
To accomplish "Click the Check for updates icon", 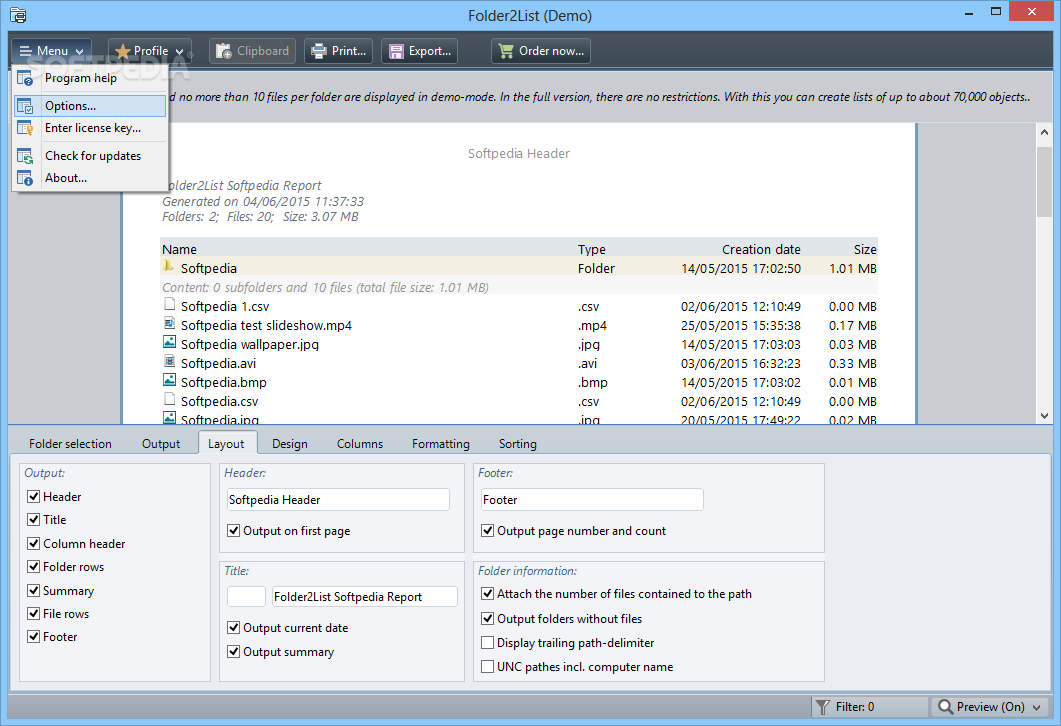I will [25, 156].
